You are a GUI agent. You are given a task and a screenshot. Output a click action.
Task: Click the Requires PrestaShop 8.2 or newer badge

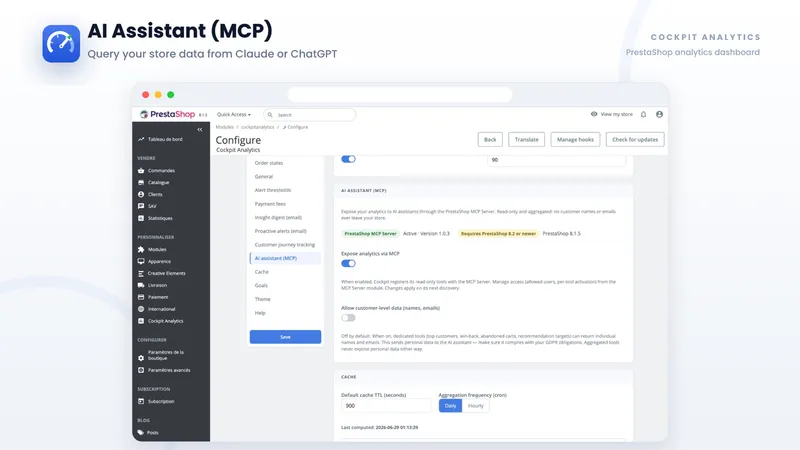(x=498, y=234)
